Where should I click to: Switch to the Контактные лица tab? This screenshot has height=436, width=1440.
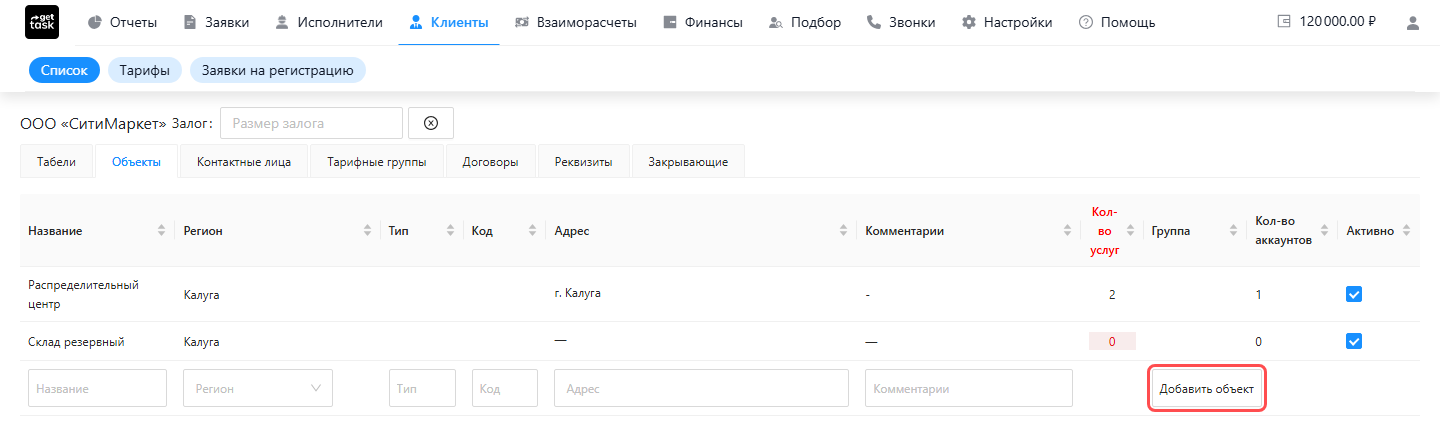pyautogui.click(x=244, y=162)
